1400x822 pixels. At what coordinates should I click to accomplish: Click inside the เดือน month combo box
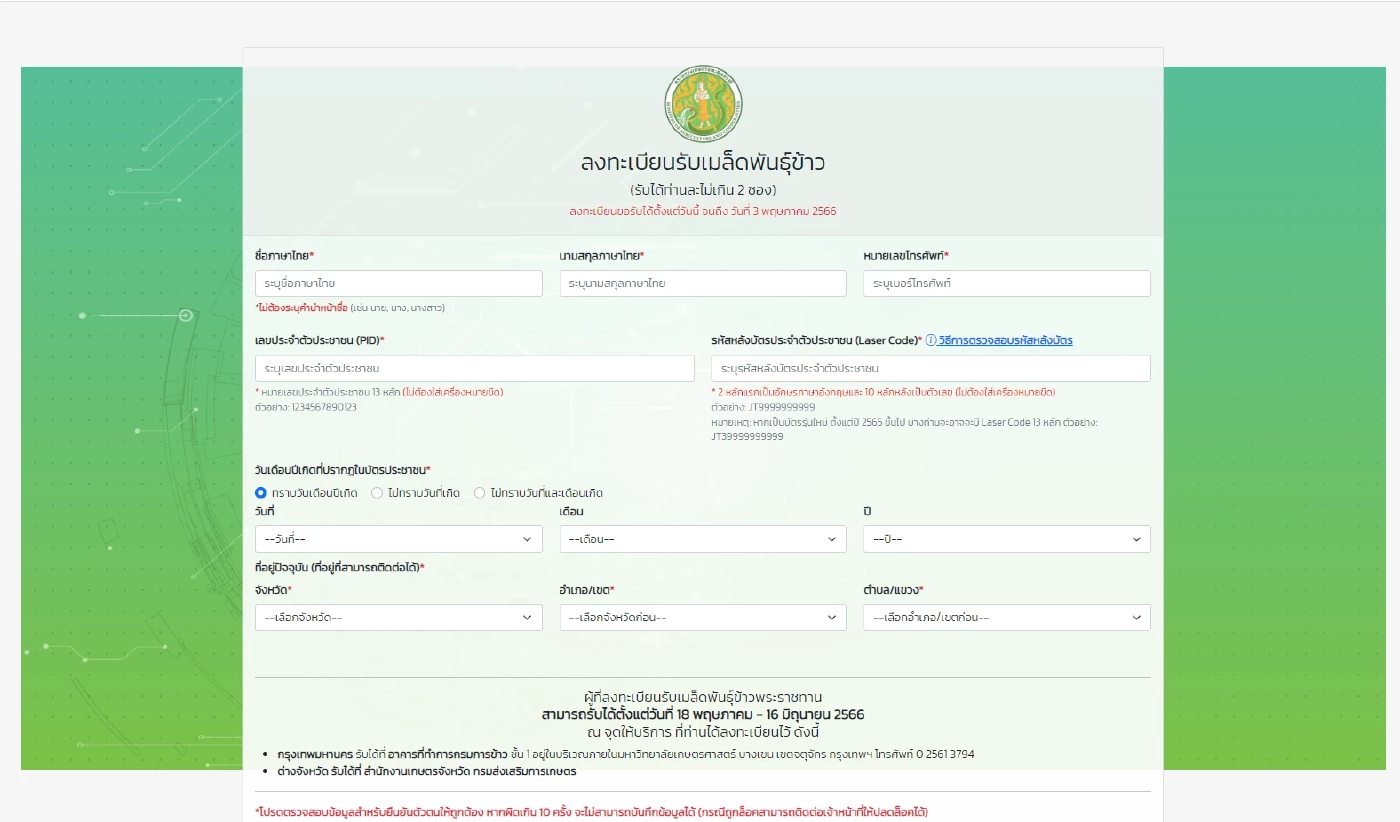point(702,539)
